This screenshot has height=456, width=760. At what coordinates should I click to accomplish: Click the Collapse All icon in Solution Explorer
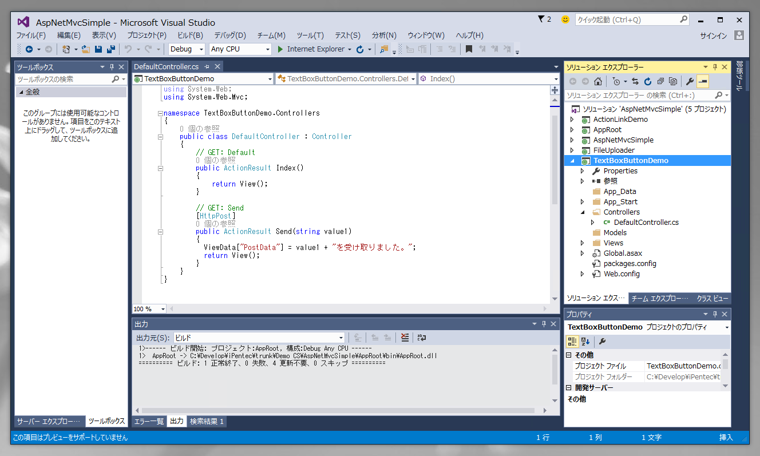[660, 81]
